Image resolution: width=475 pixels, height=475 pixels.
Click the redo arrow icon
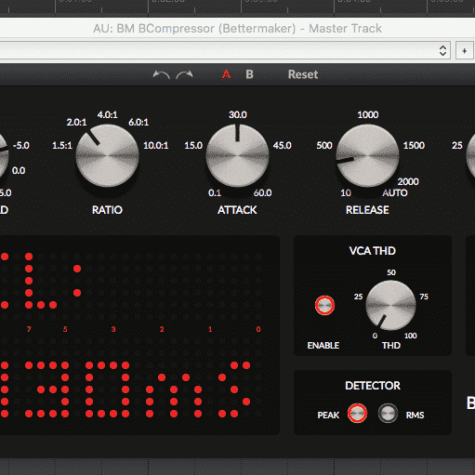[184, 74]
